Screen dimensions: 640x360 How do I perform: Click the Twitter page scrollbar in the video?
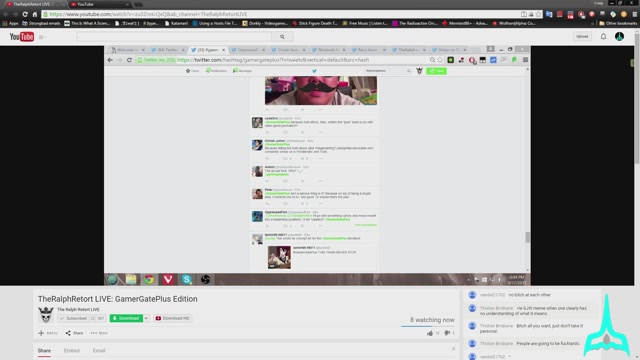coord(527,237)
